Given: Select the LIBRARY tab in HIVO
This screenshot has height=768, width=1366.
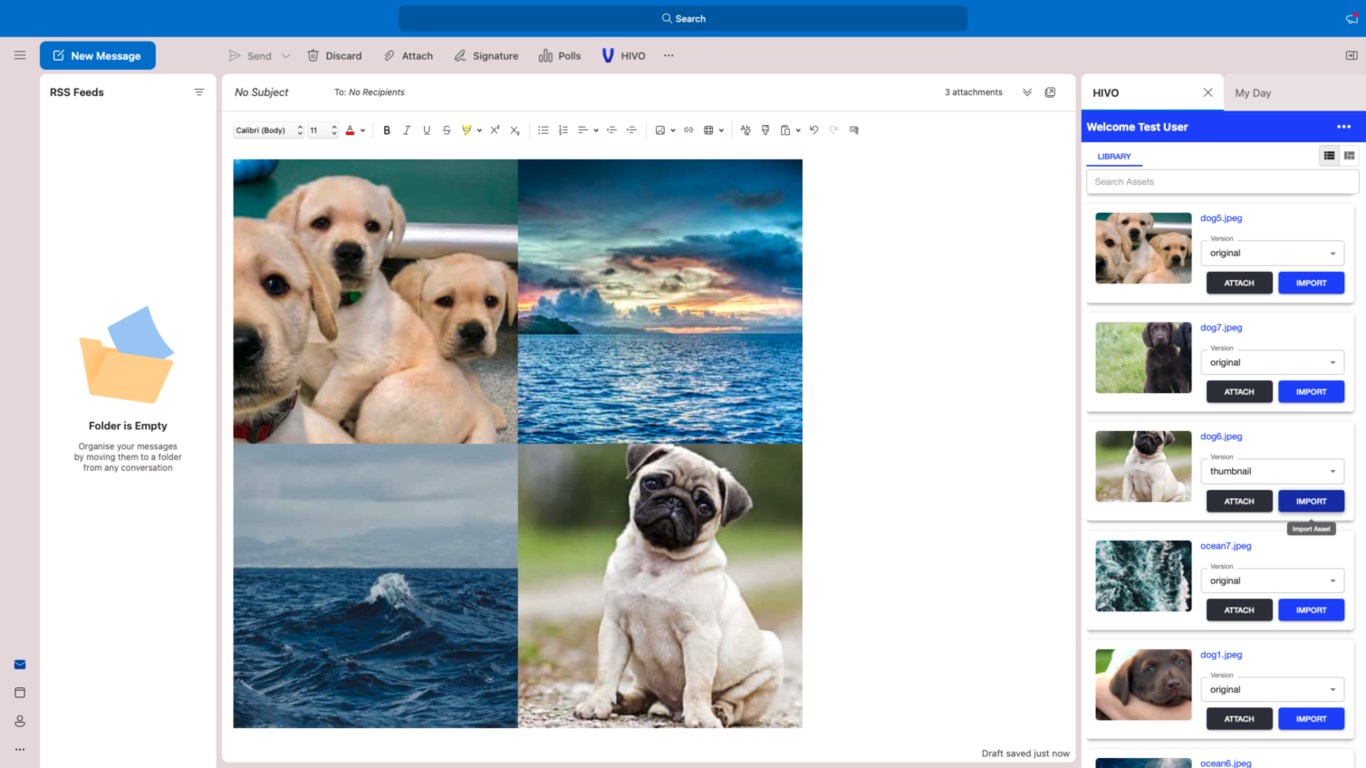Looking at the screenshot, I should 1114,157.
